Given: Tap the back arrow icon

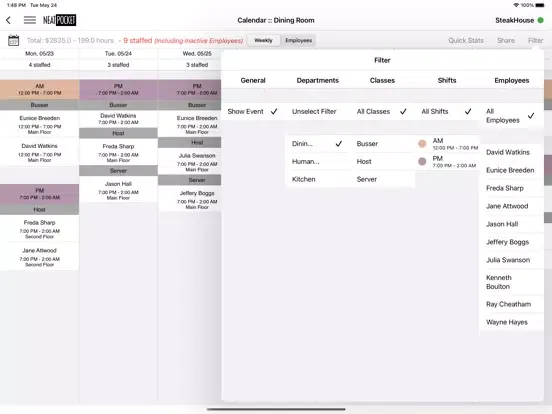Looking at the screenshot, I should [x=8, y=20].
